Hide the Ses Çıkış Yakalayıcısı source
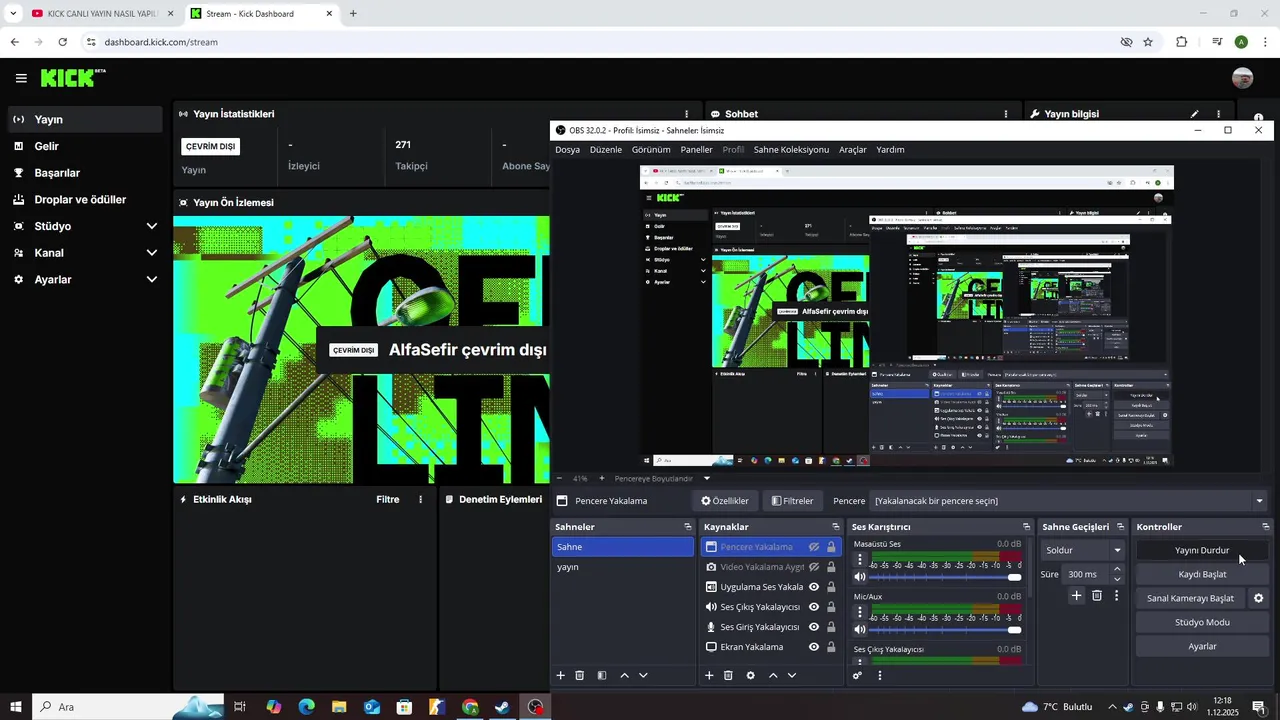The width and height of the screenshot is (1280, 720). (814, 607)
